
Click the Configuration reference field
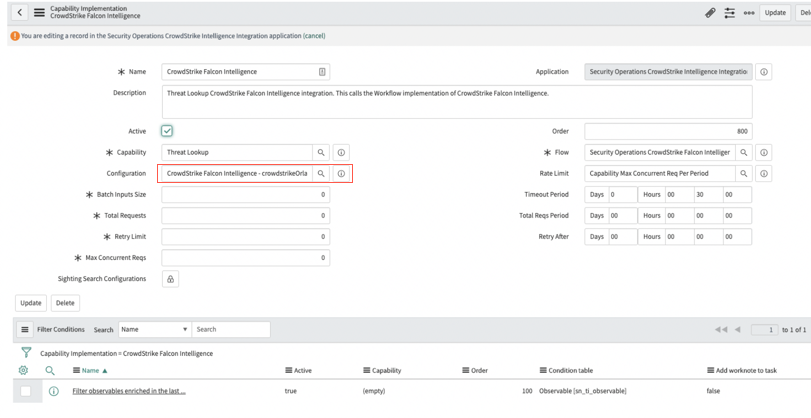pyautogui.click(x=237, y=173)
